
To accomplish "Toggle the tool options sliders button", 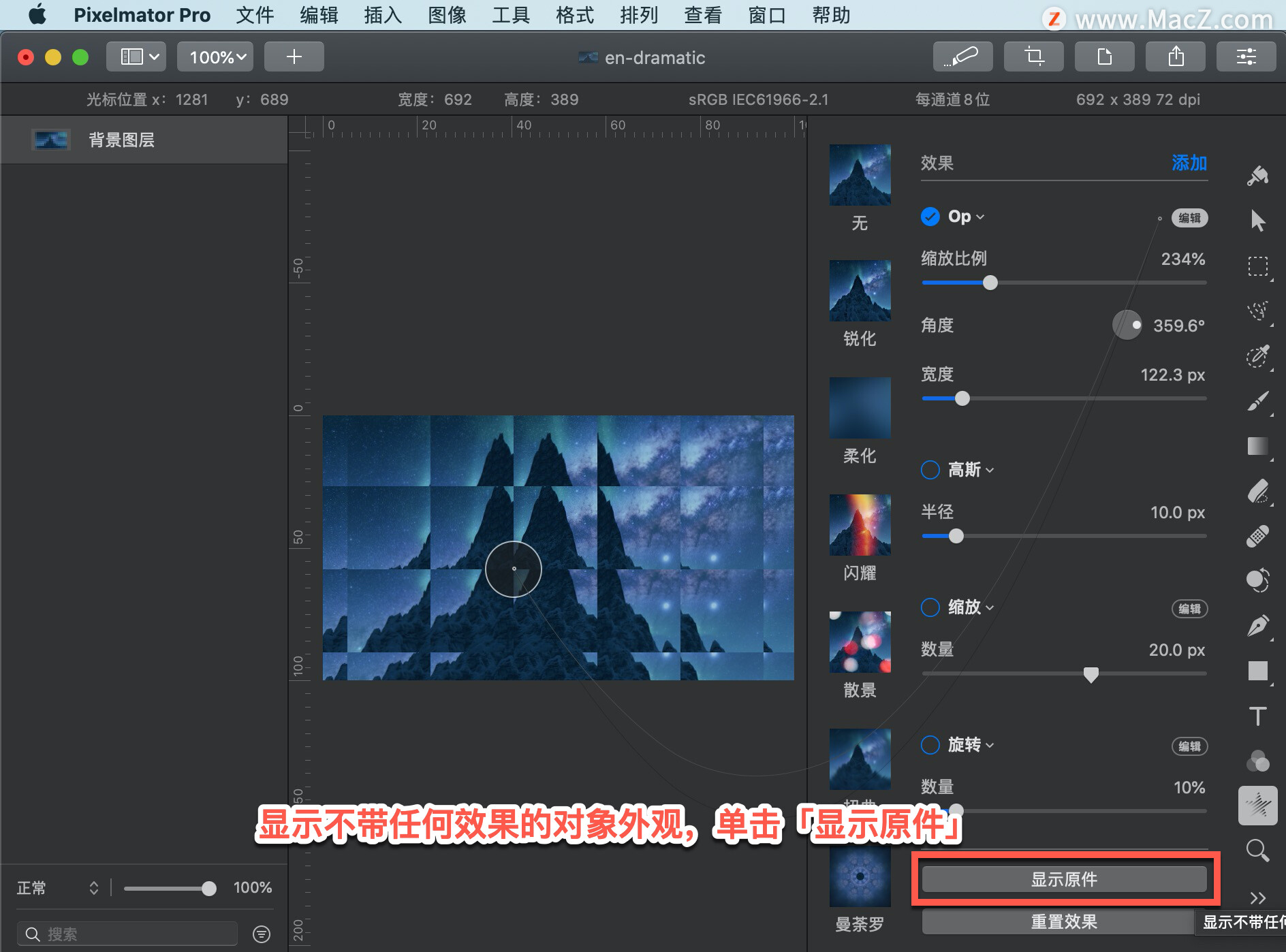I will (x=1246, y=57).
